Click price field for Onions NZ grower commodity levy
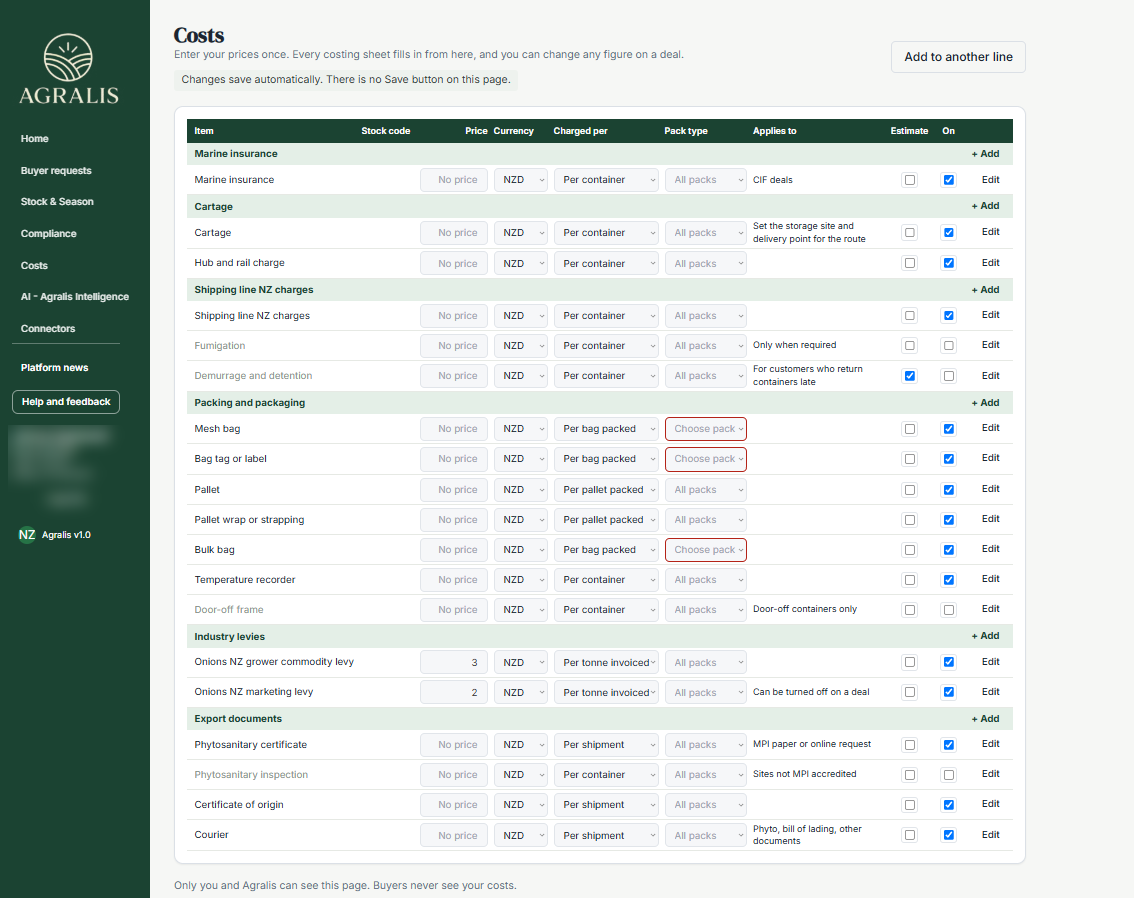 [x=454, y=662]
